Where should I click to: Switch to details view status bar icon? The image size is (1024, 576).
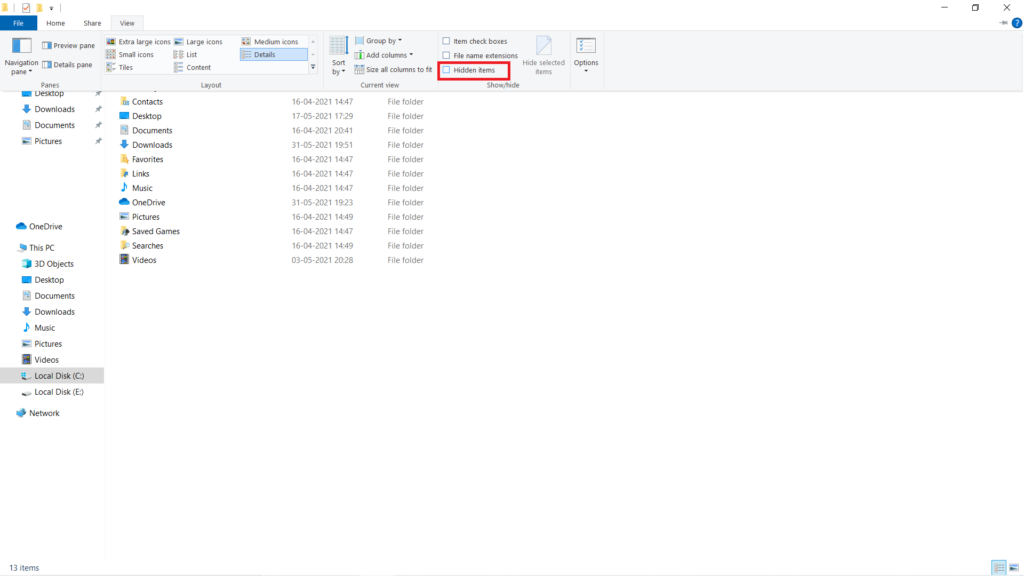(999, 568)
